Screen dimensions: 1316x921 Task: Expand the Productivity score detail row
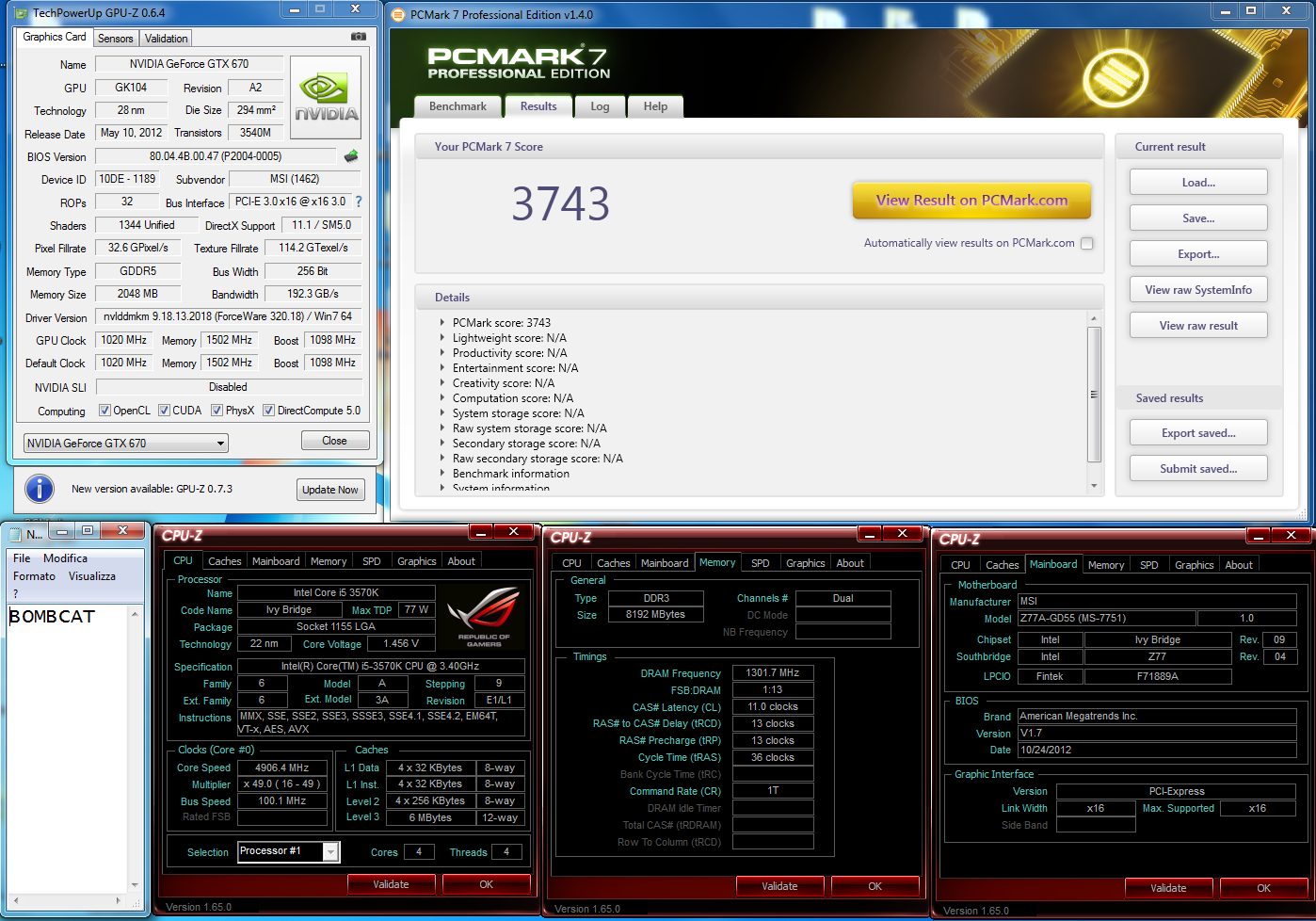point(442,352)
